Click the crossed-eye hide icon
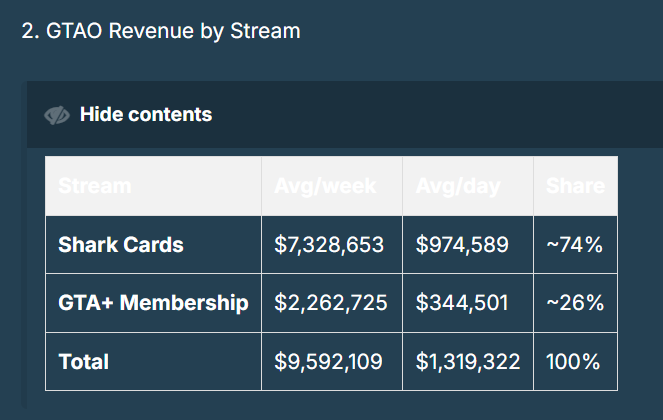The height and width of the screenshot is (420, 663). 57,115
